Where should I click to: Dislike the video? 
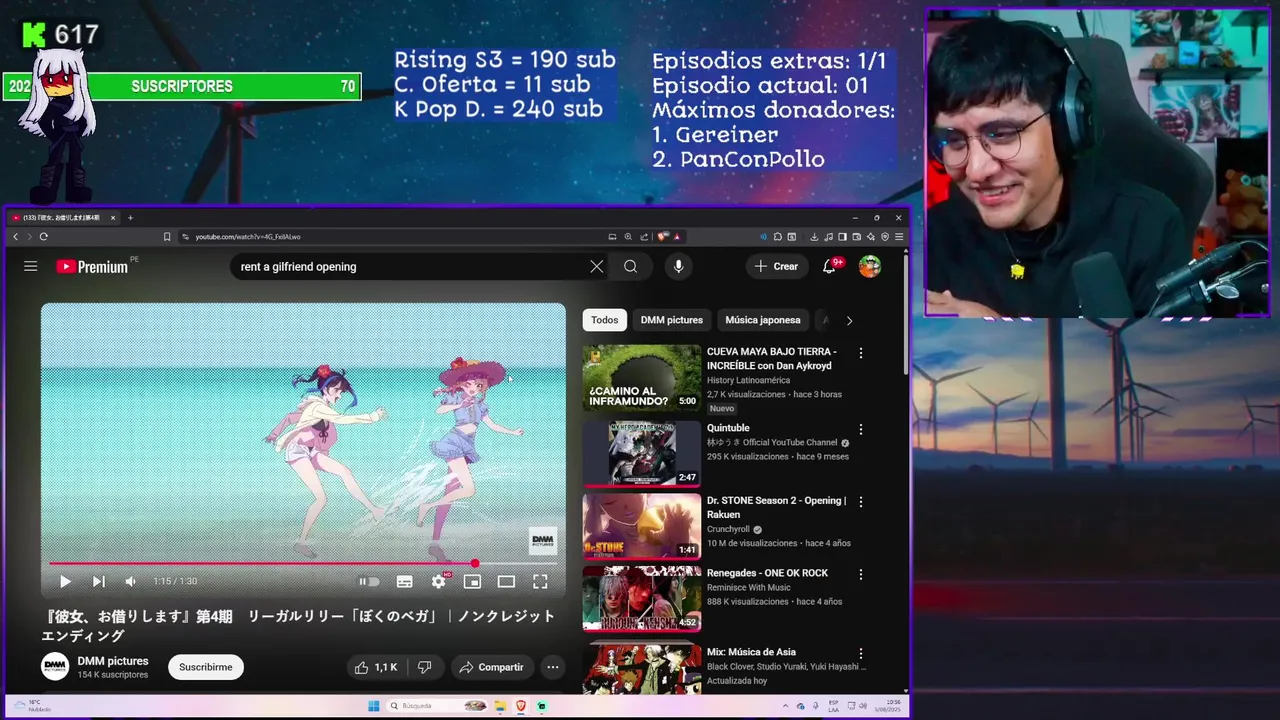424,667
